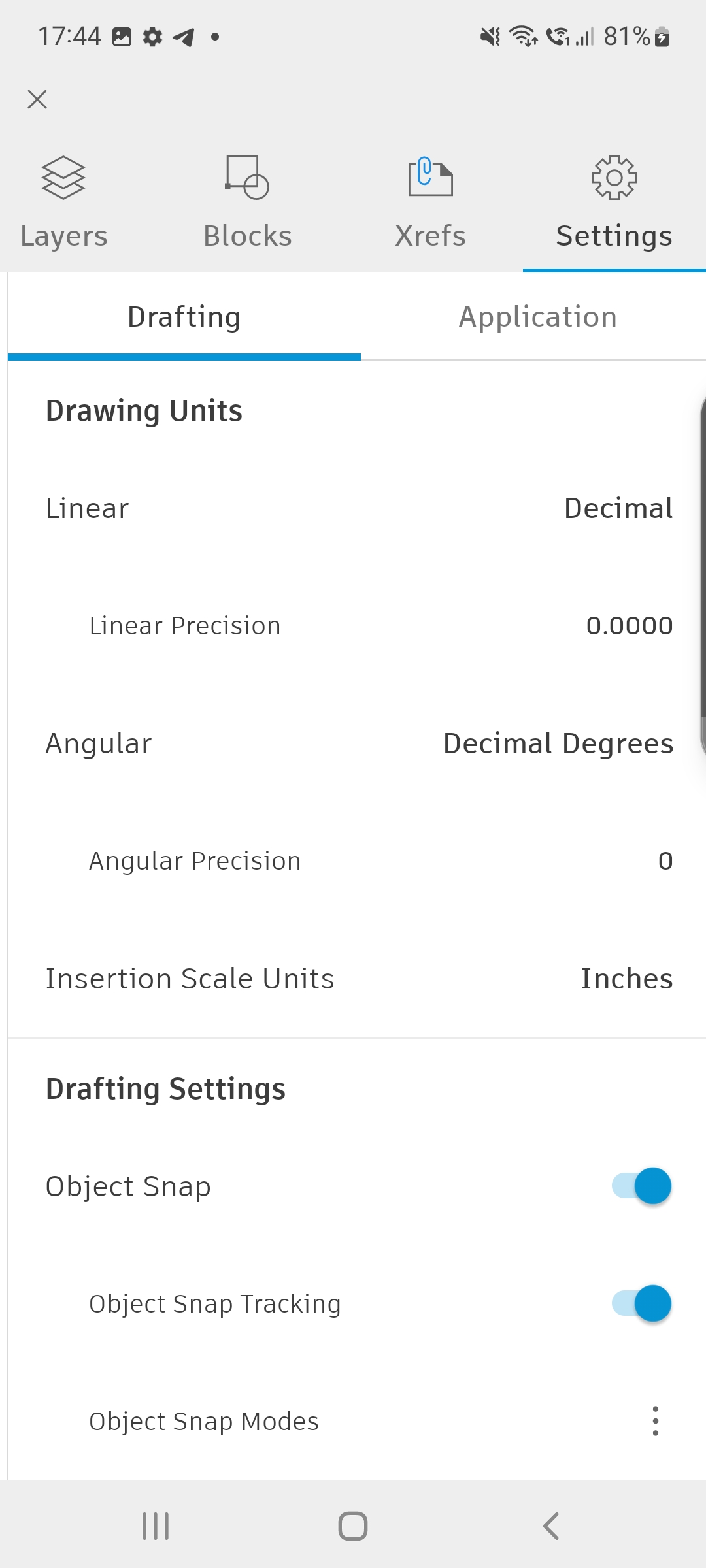The width and height of the screenshot is (706, 1568).
Task: Open Android recent apps button
Action: point(156,1526)
